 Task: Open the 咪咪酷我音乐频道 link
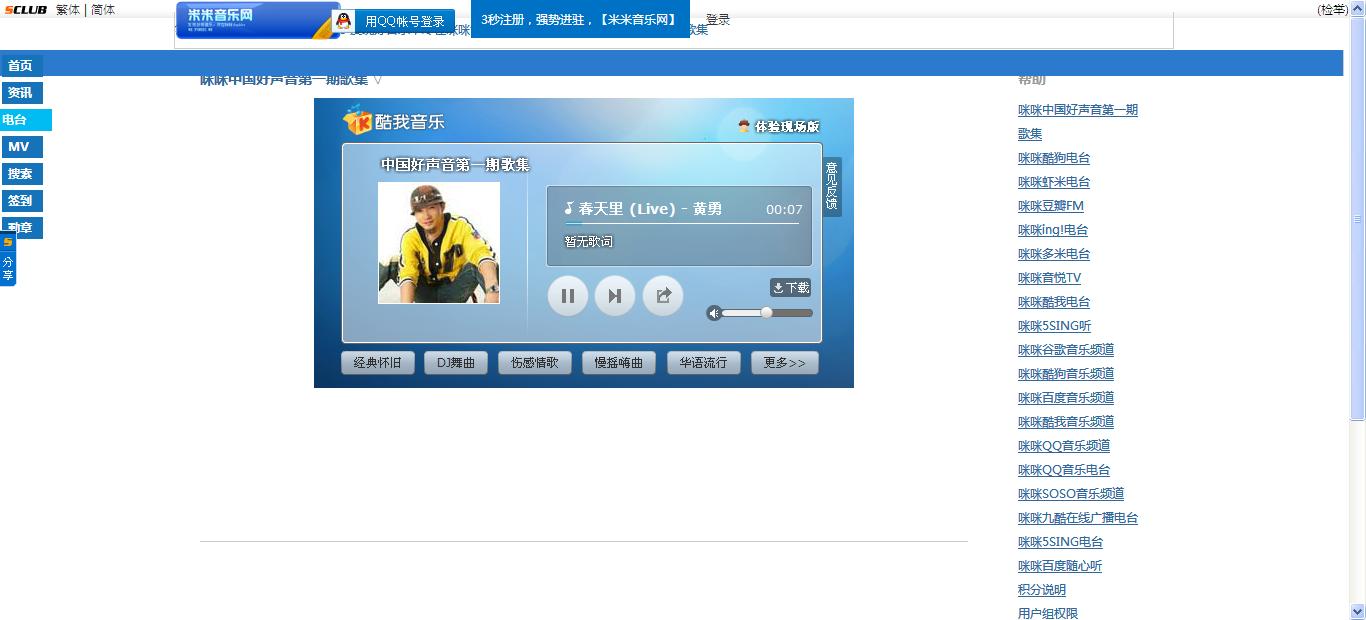pyautogui.click(x=1066, y=422)
